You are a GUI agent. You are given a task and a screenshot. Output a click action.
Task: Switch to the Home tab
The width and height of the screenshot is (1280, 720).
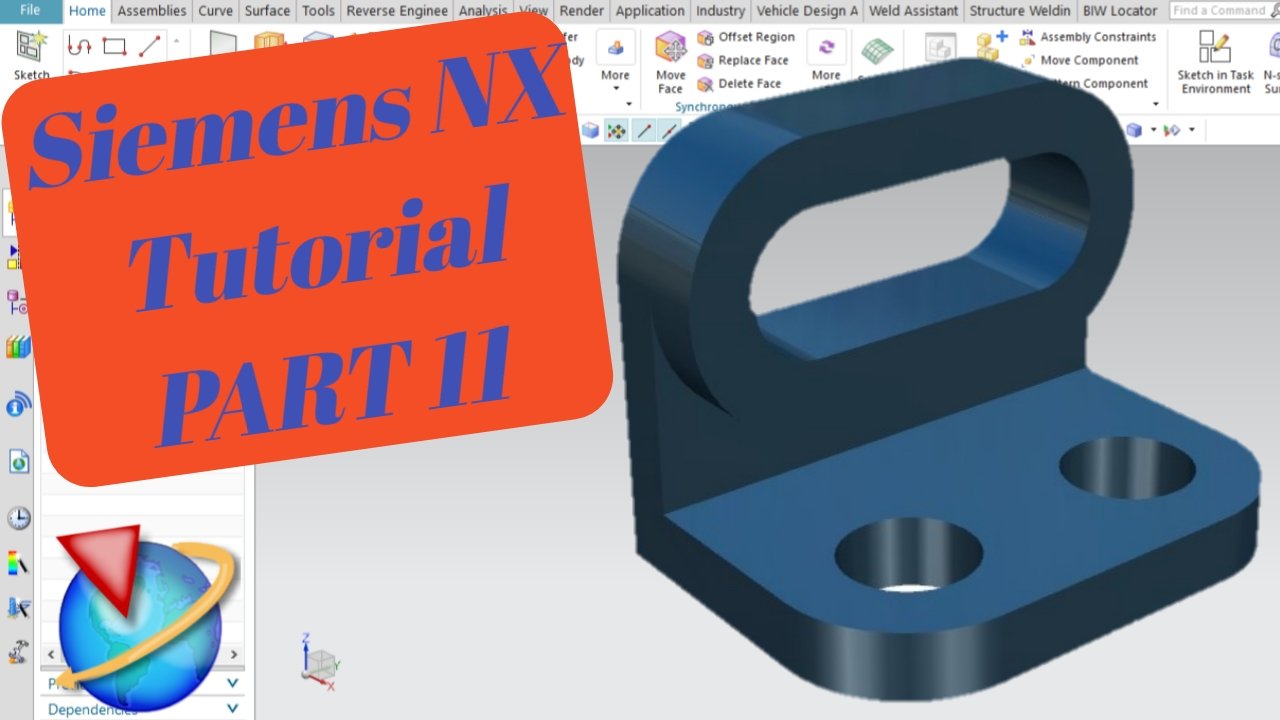87,11
